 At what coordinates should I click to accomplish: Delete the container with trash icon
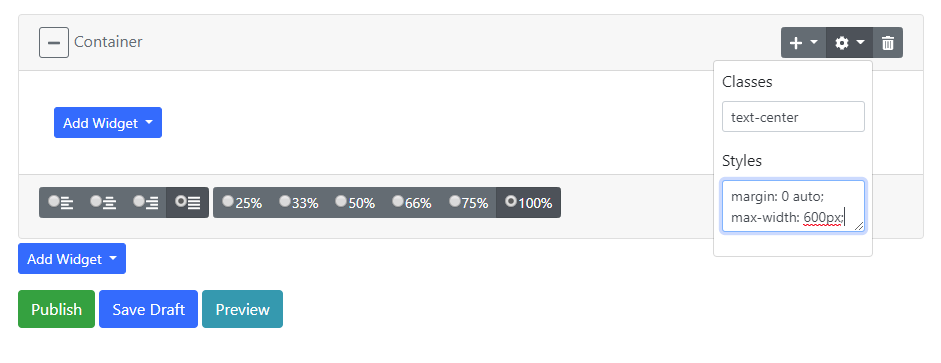[x=888, y=43]
